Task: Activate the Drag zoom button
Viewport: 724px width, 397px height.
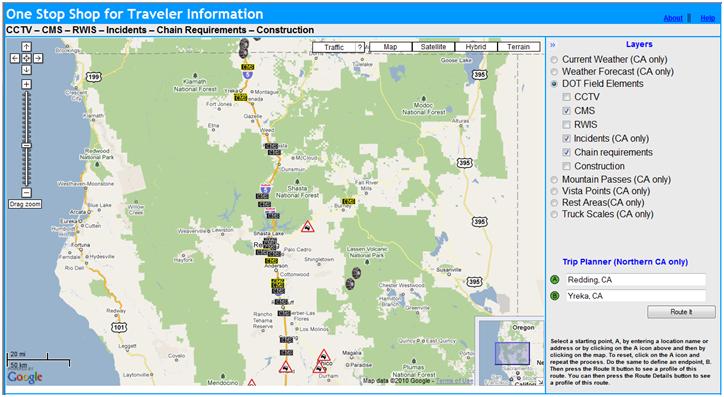Action: [25, 204]
